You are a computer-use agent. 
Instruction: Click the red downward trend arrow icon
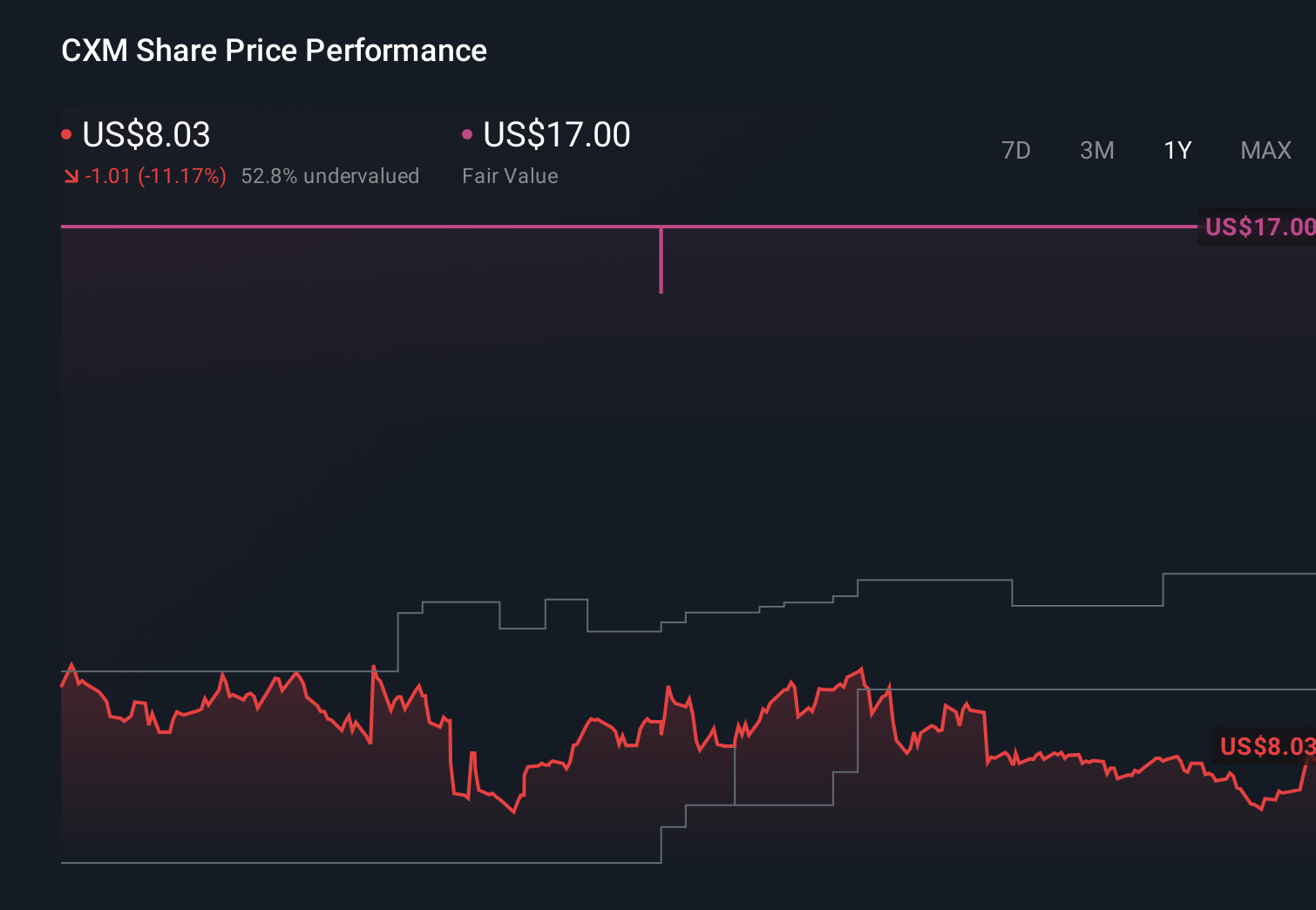[71, 175]
